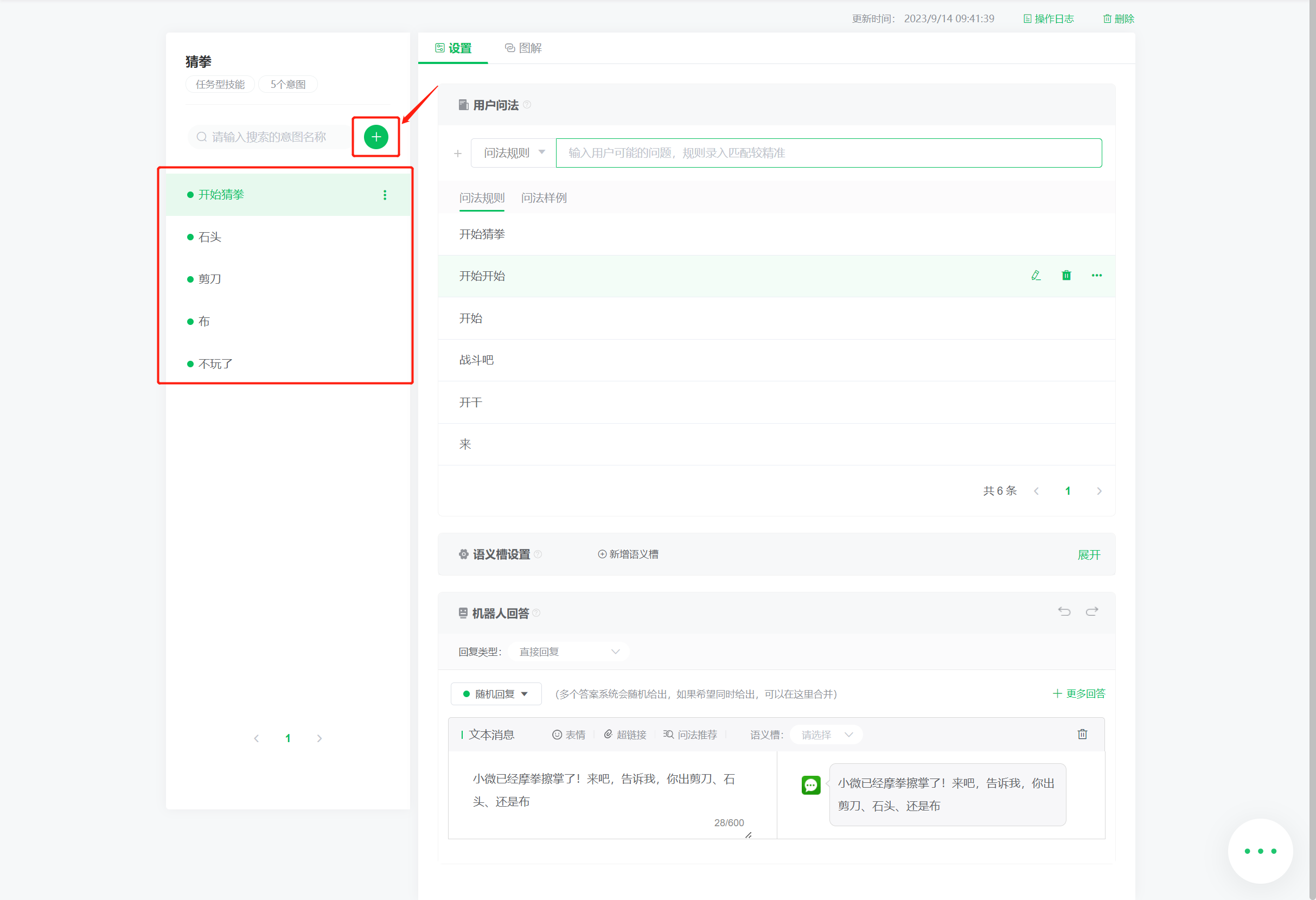Viewport: 1316px width, 900px height.
Task: Click the 开干 rule row
Action: click(776, 403)
